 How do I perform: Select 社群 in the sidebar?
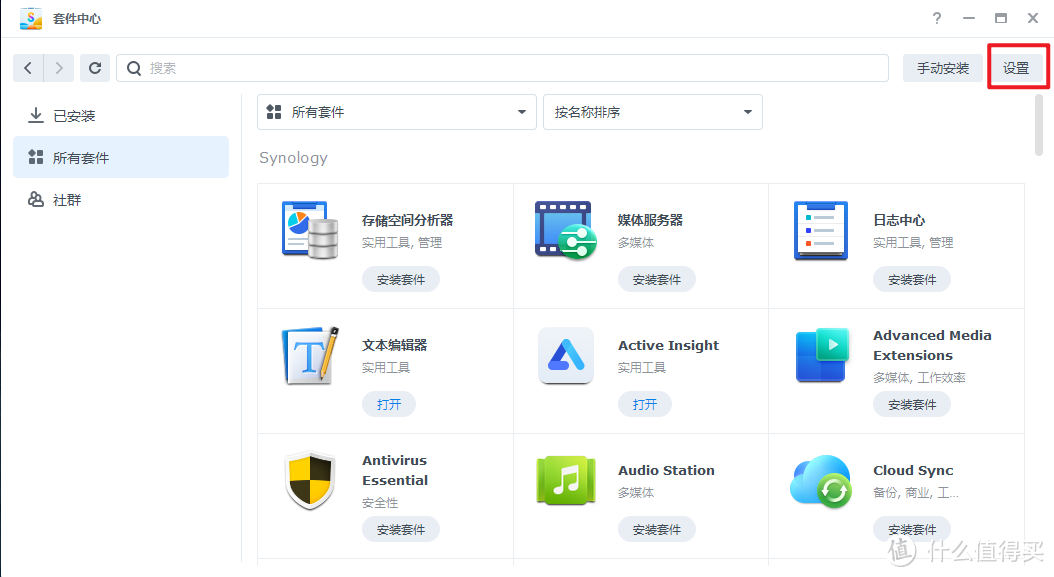[121, 200]
